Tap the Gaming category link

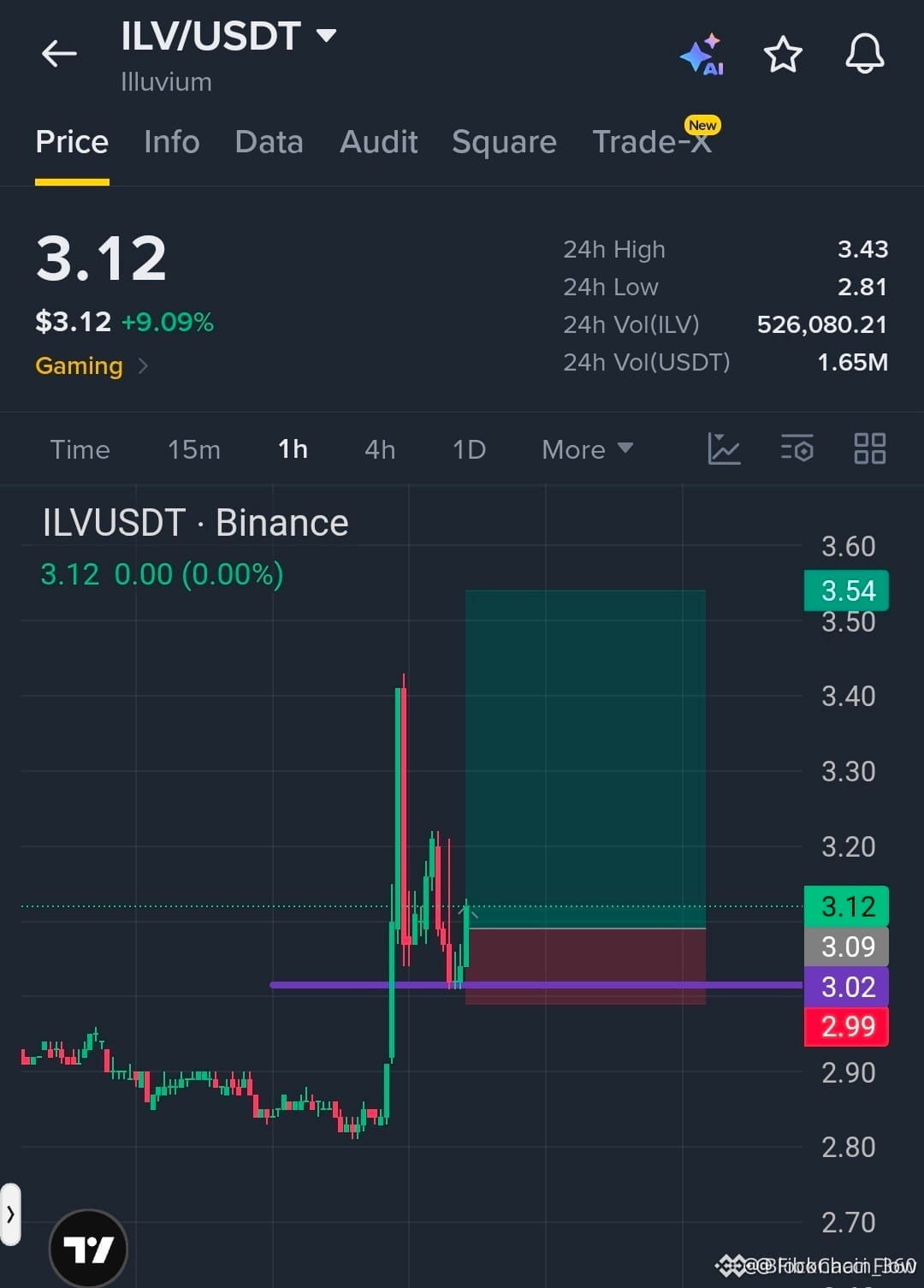coord(79,366)
